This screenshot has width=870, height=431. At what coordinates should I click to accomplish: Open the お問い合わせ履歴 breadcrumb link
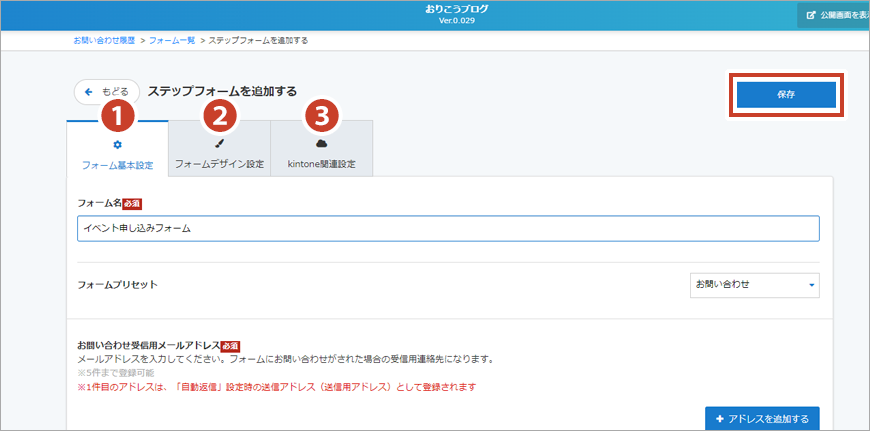pos(106,41)
